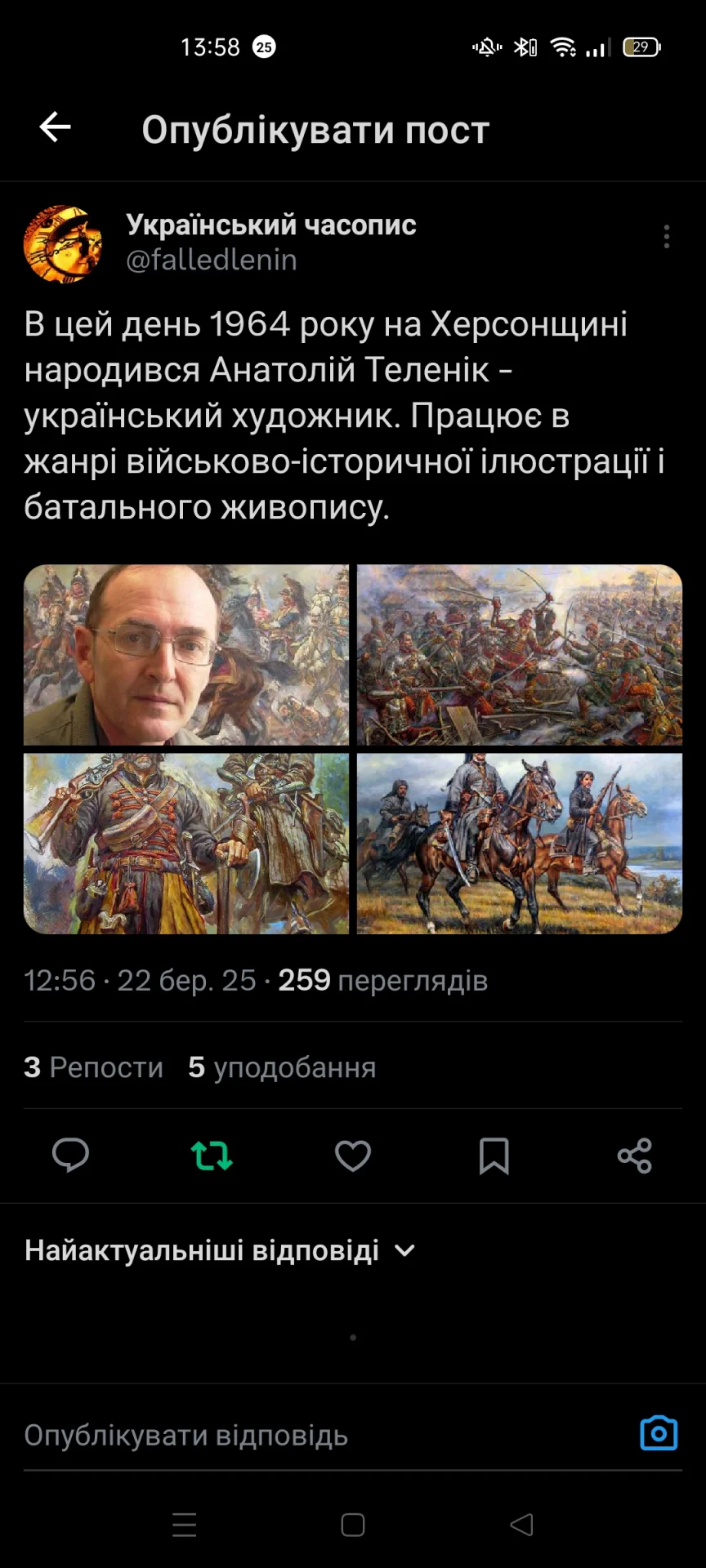
Task: Open the battle scene painting thumbnail
Action: 520,655
